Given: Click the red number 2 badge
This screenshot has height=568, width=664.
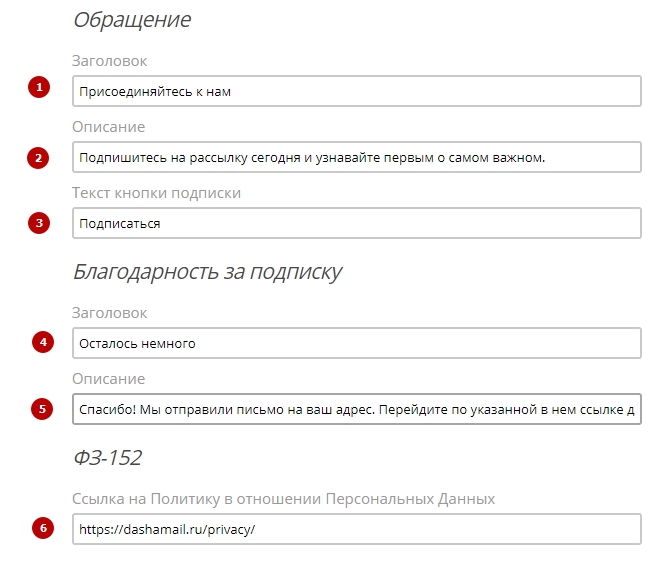Looking at the screenshot, I should pyautogui.click(x=39, y=157).
